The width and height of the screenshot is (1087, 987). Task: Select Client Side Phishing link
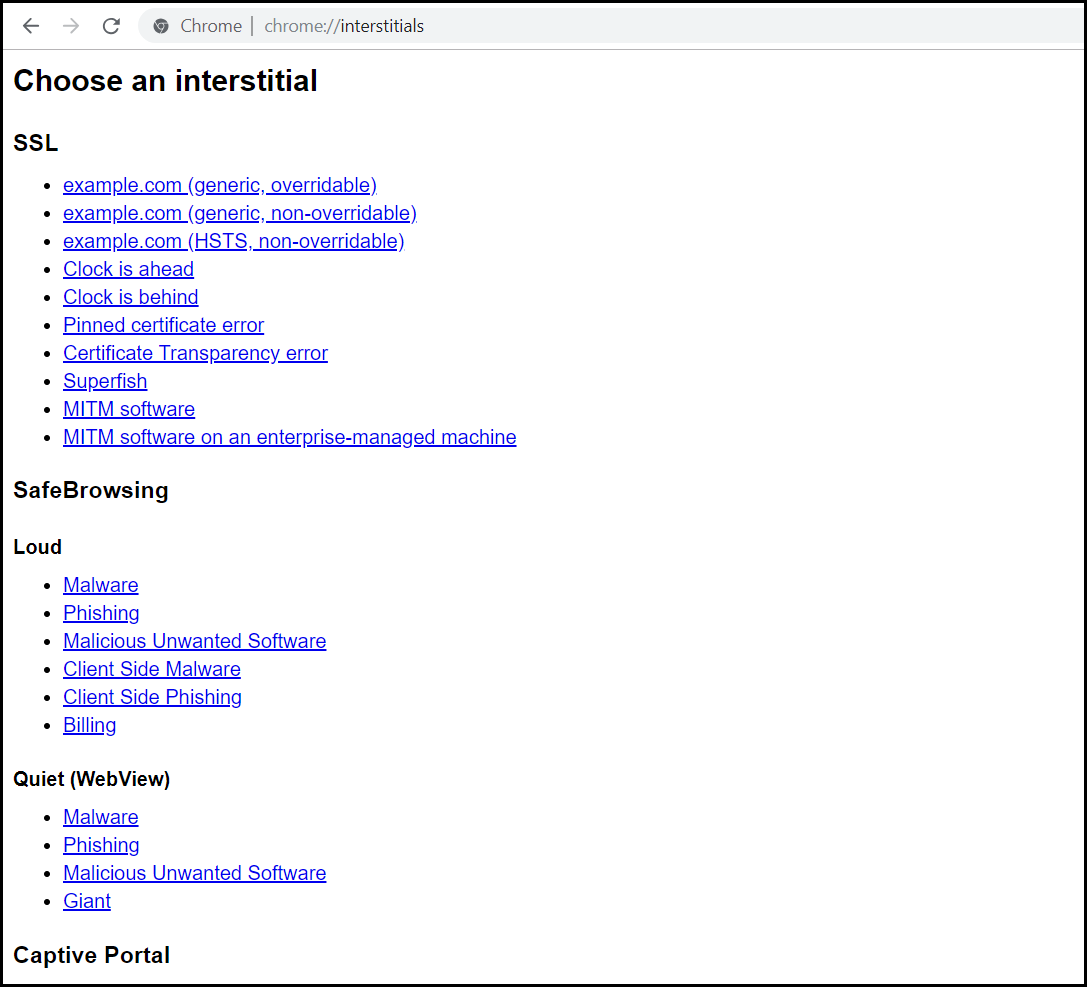(x=152, y=697)
